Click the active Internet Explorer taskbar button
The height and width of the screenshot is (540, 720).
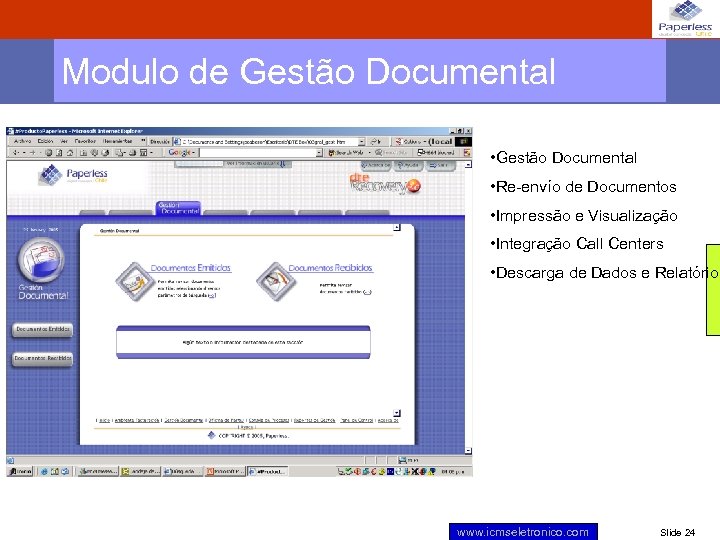(x=268, y=472)
